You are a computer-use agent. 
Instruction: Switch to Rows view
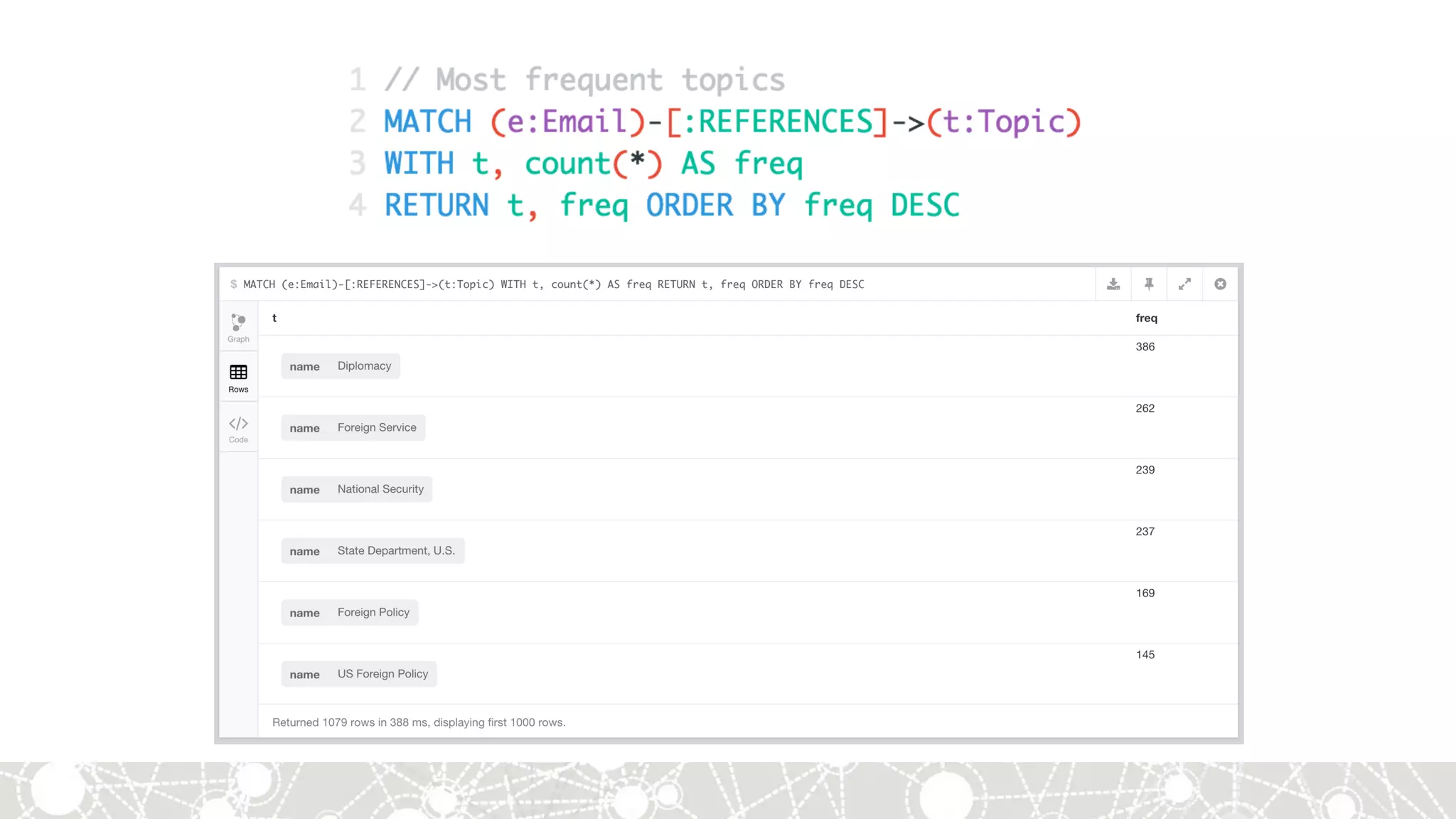[x=238, y=378]
